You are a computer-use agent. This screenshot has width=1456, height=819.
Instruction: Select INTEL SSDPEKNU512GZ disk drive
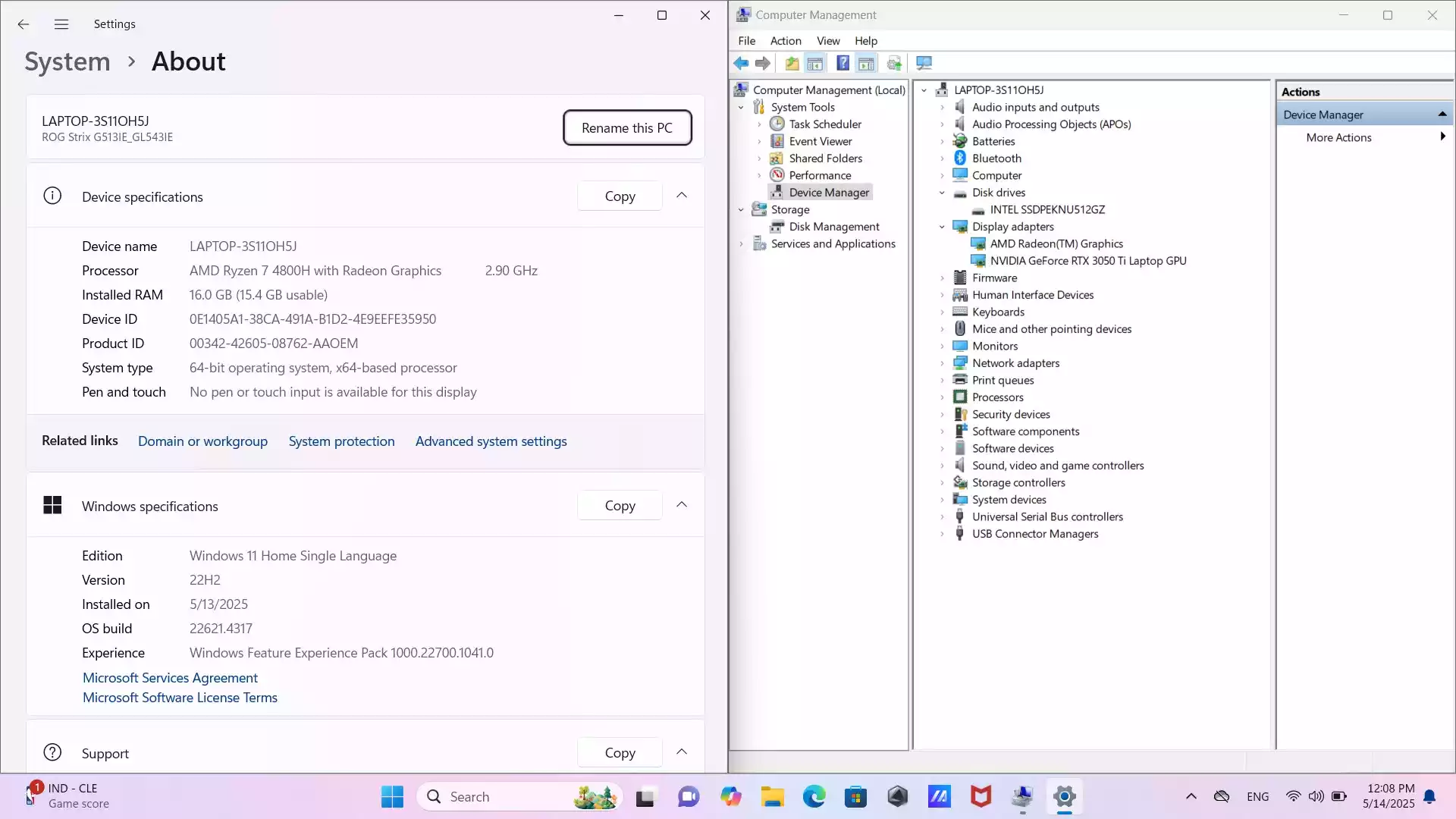(x=1047, y=210)
